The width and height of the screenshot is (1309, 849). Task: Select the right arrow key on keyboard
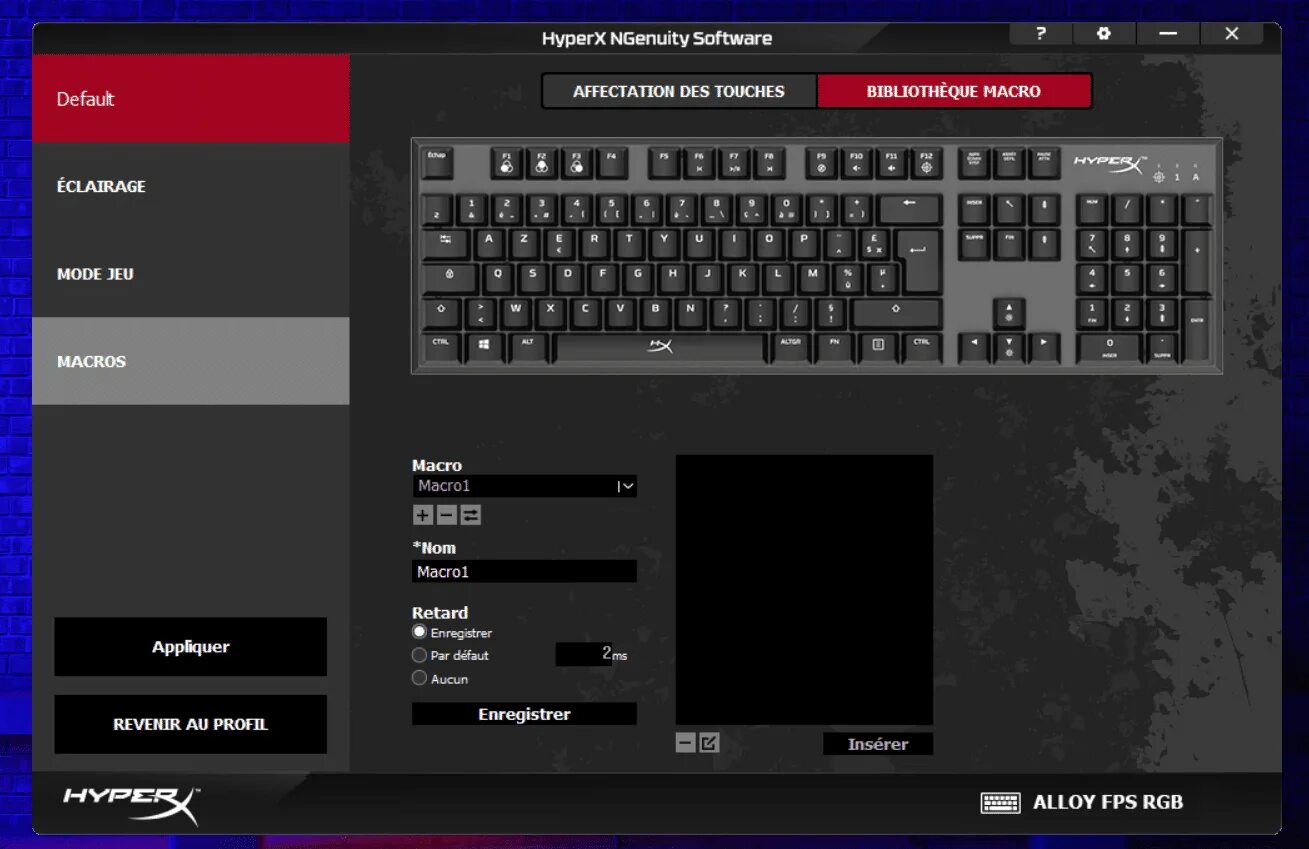(1043, 346)
